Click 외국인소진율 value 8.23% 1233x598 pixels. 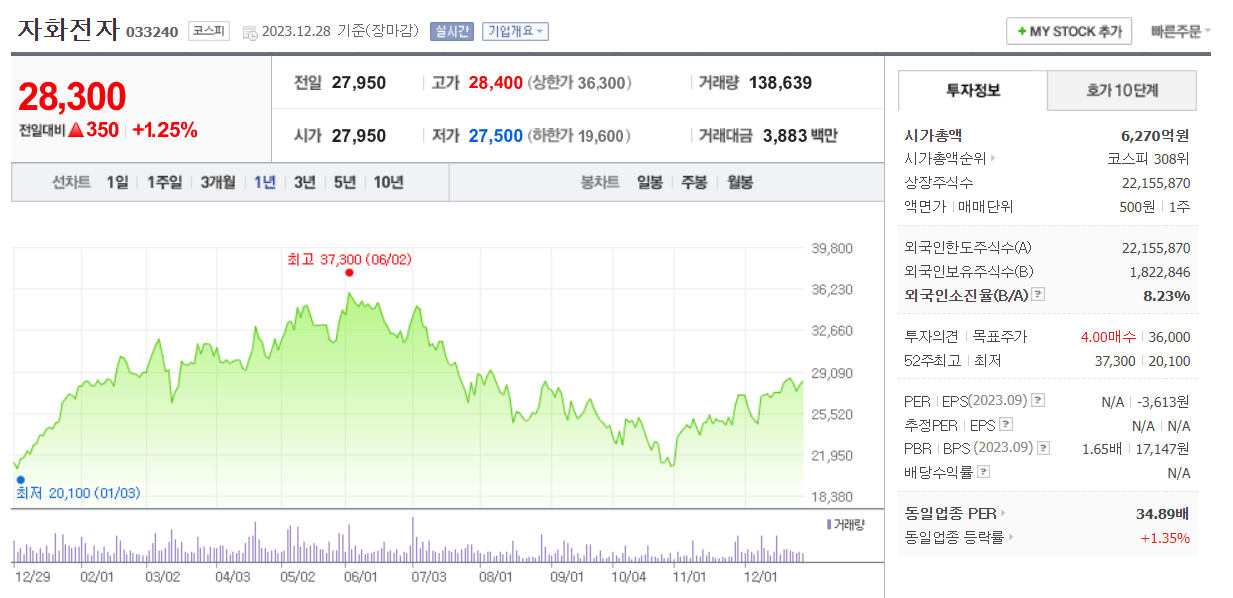1167,295
